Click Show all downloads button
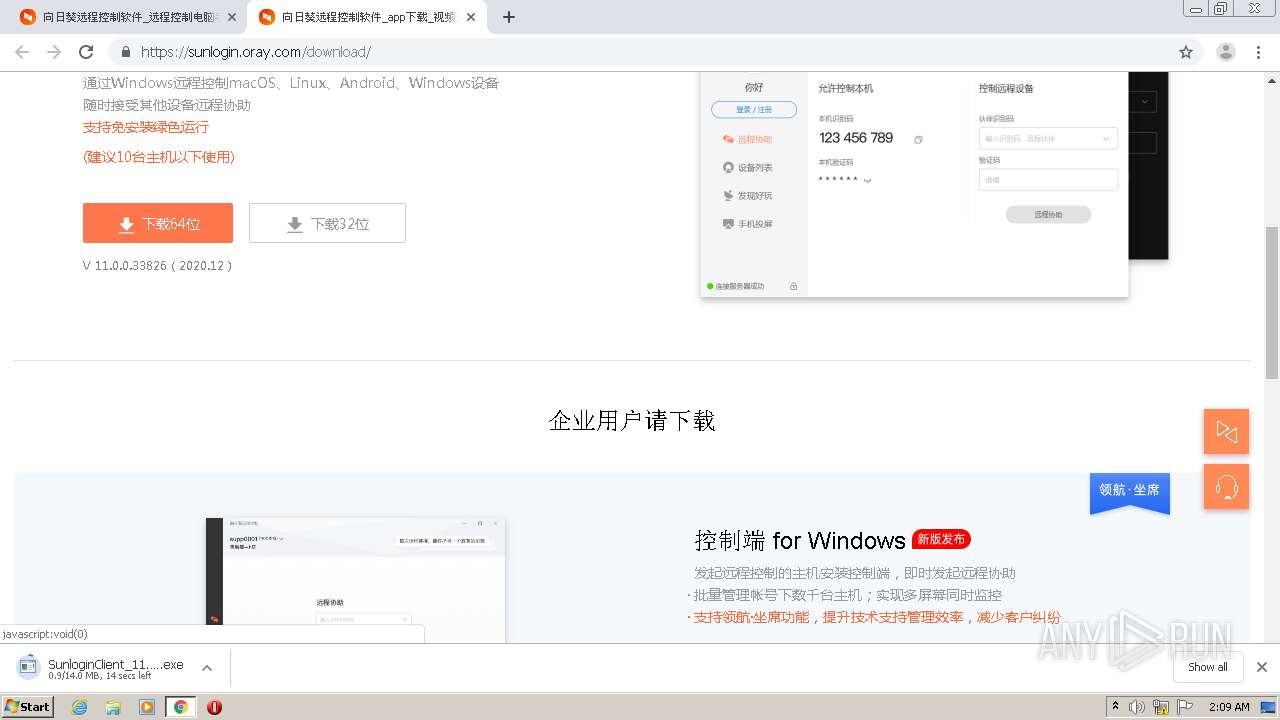 click(x=1208, y=667)
